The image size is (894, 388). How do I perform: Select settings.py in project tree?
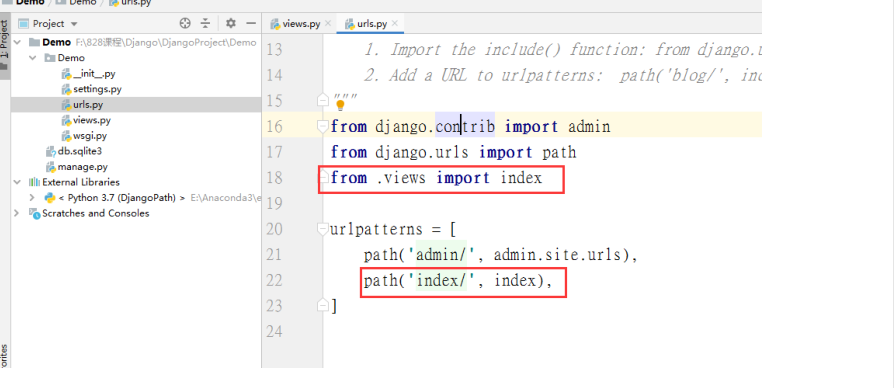click(91, 89)
